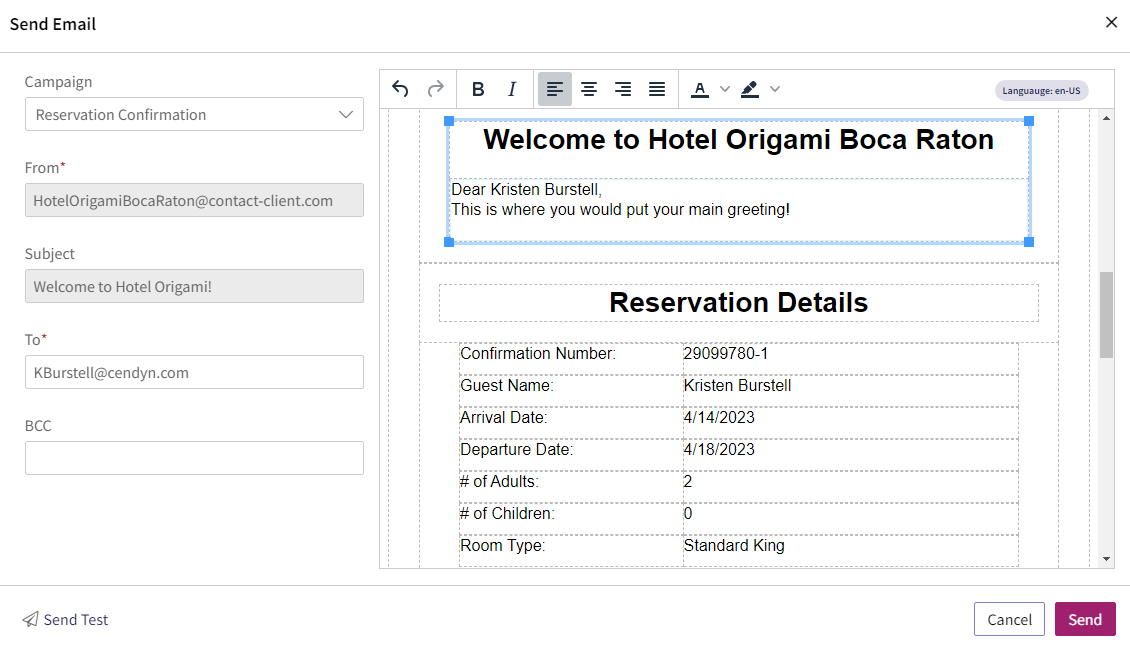Select justify alignment icon
Image resolution: width=1130 pixels, height=651 pixels.
[x=657, y=89]
